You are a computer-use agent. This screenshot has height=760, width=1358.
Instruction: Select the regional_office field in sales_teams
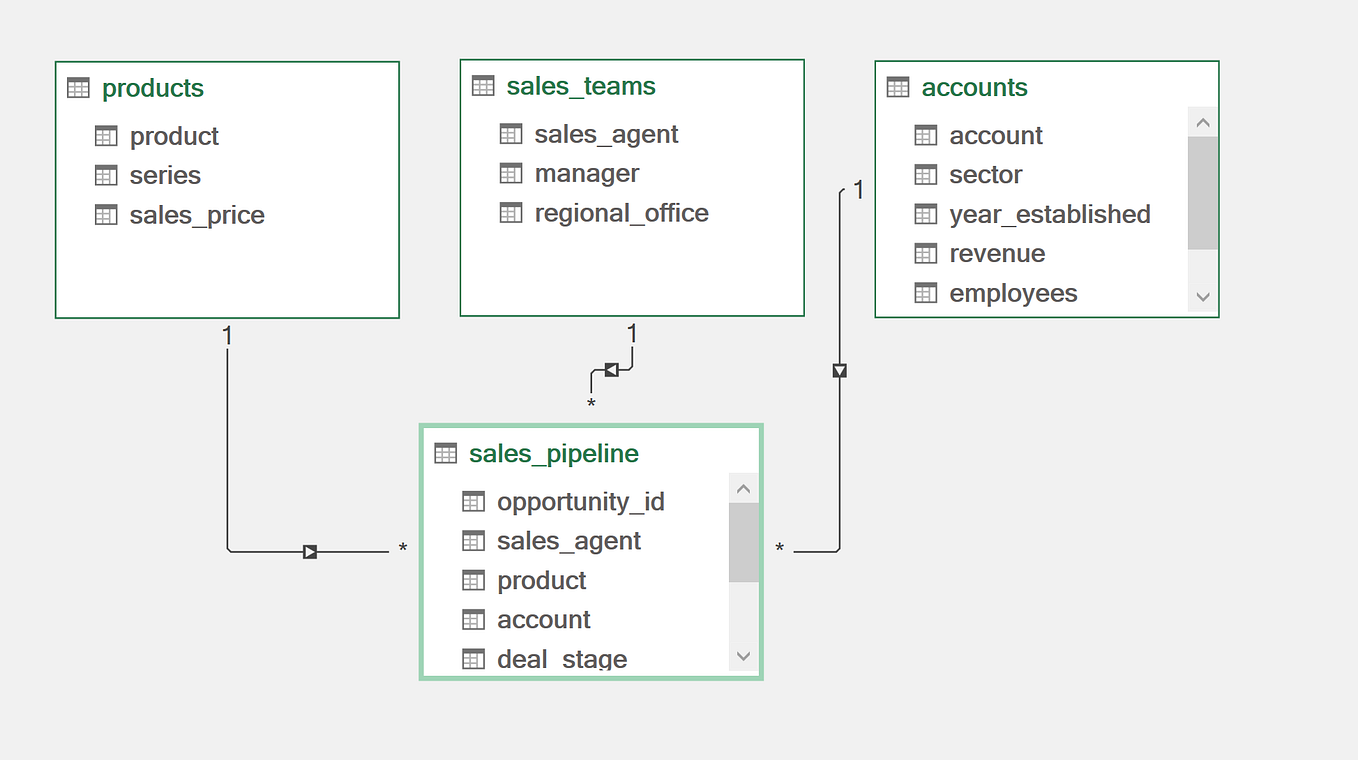[621, 213]
